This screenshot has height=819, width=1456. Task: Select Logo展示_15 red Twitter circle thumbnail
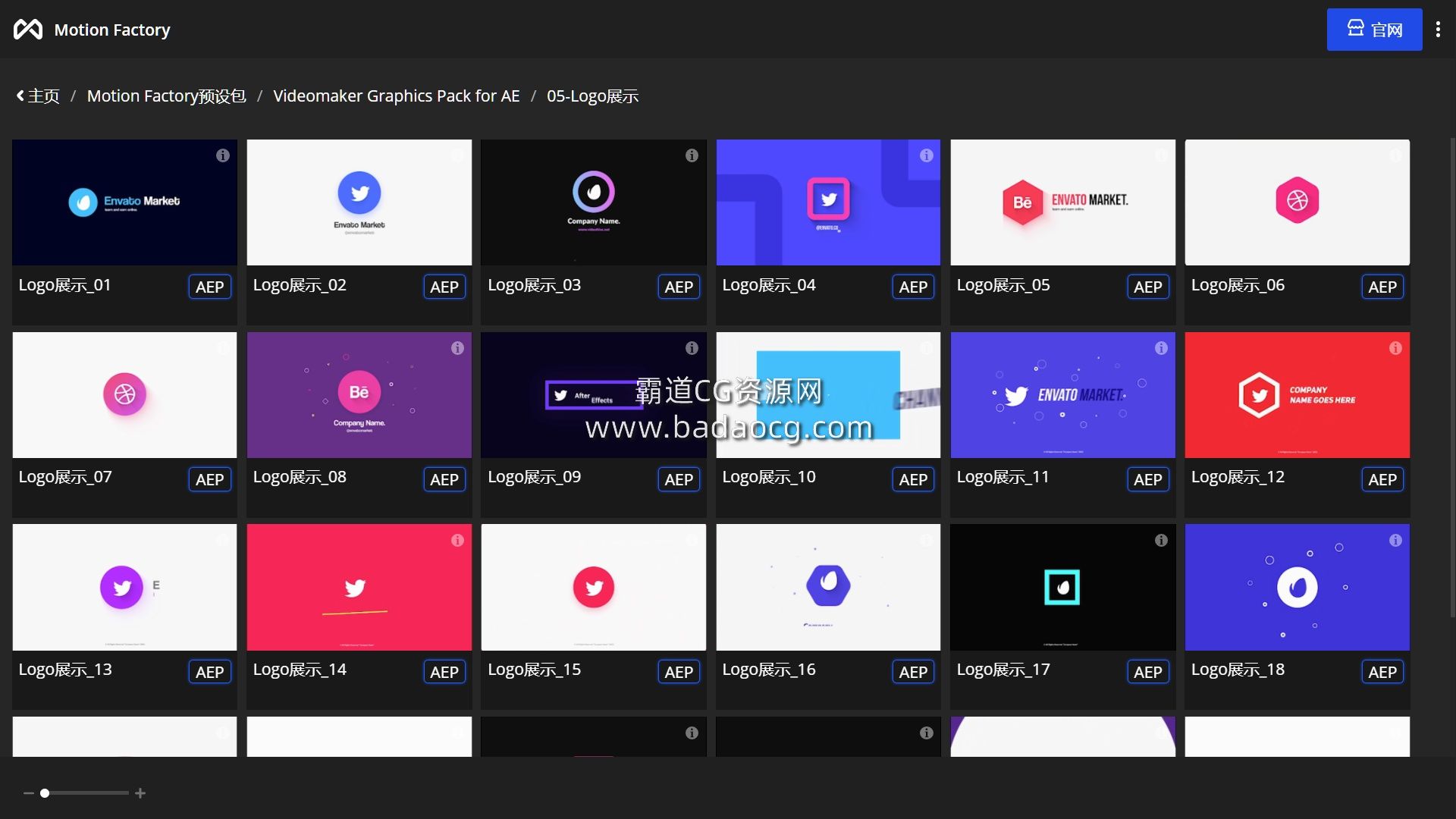tap(594, 587)
